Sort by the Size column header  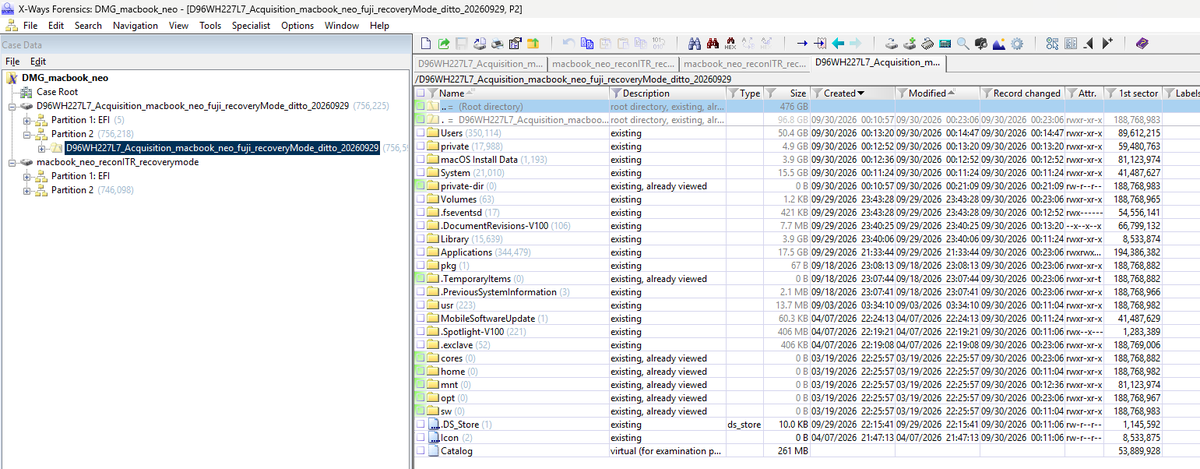(x=793, y=93)
